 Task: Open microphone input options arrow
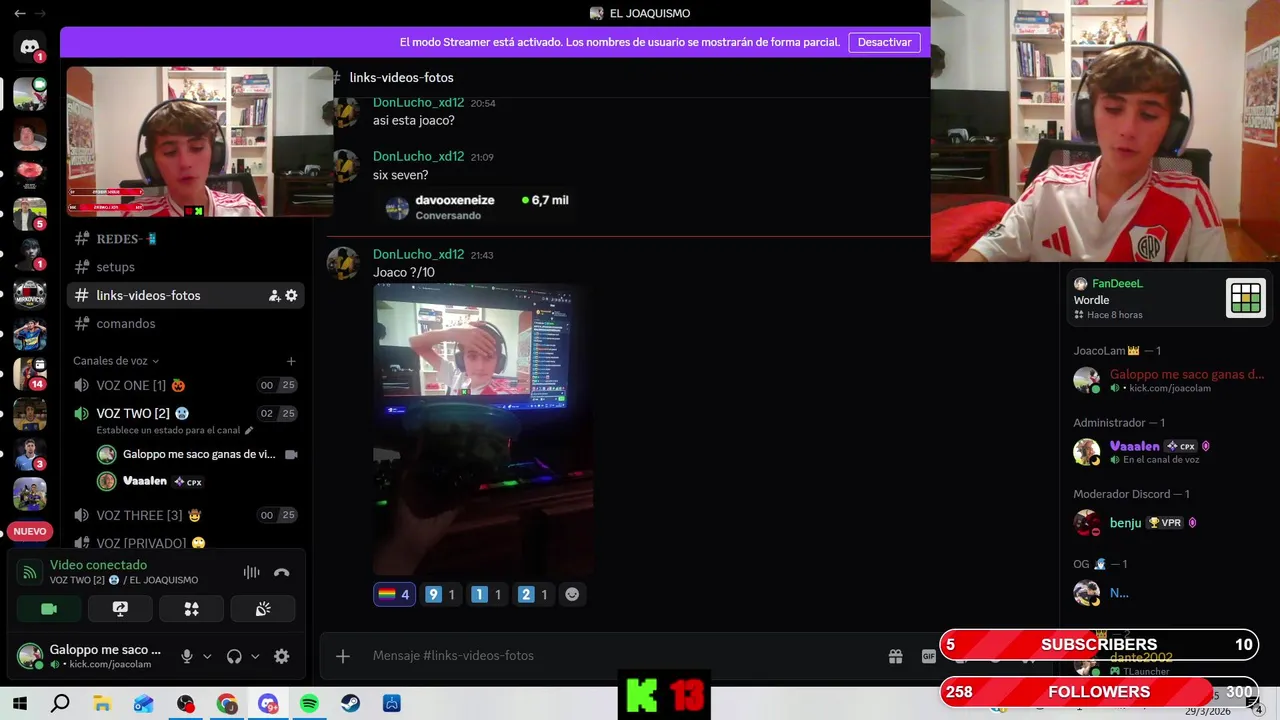[x=207, y=657]
